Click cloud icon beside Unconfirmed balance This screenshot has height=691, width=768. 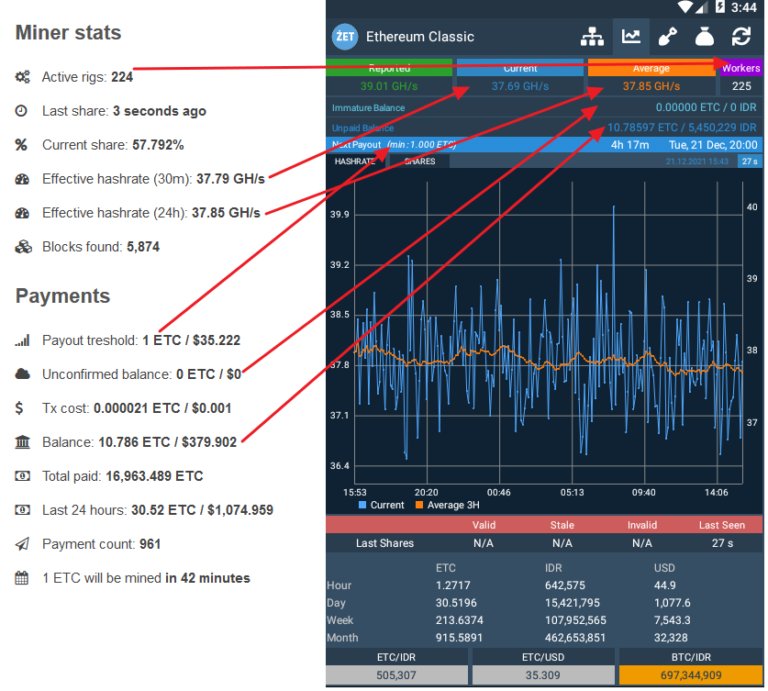coord(23,374)
